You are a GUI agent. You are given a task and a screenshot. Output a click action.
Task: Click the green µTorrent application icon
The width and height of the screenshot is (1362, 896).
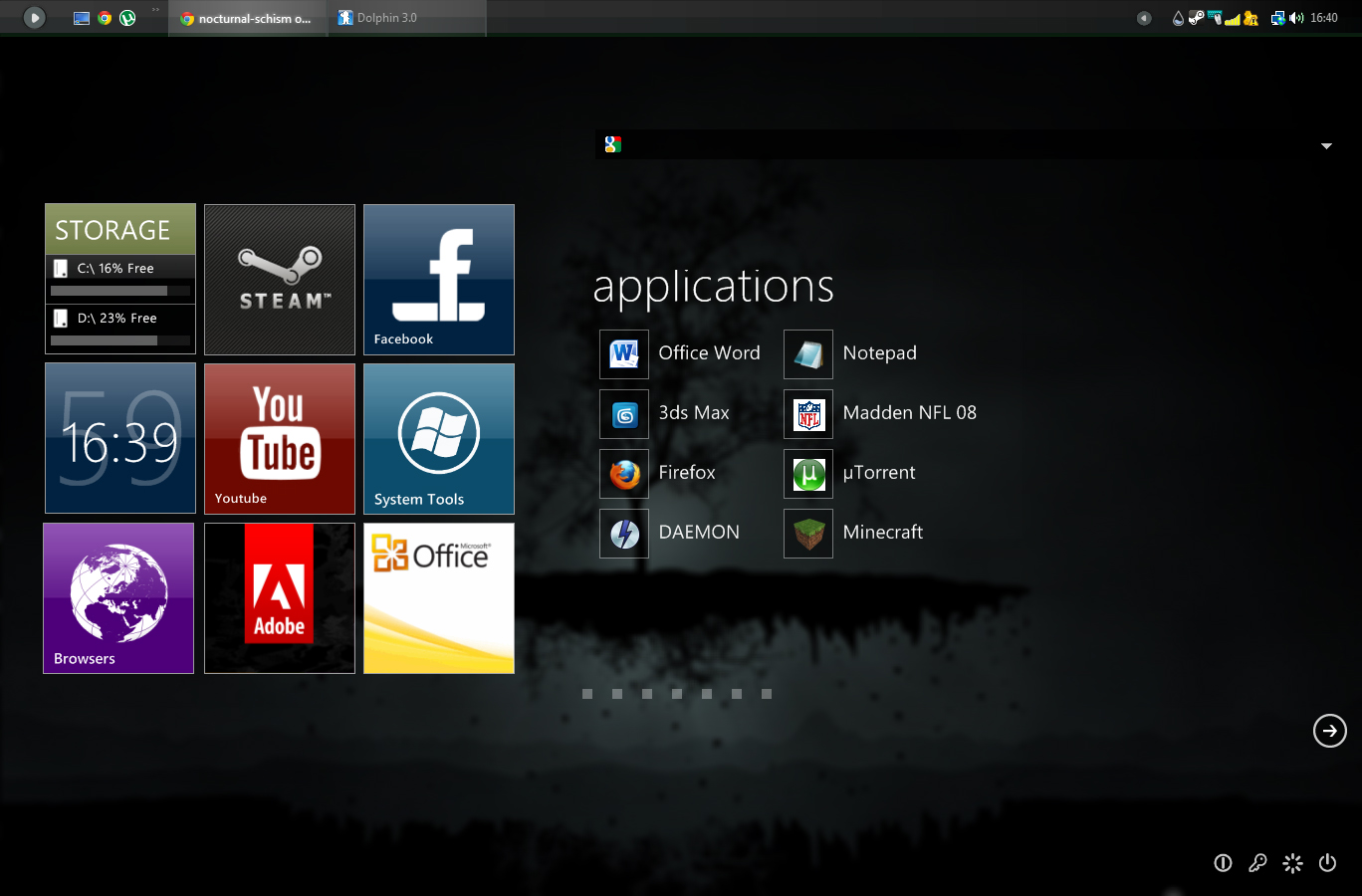[x=808, y=474]
